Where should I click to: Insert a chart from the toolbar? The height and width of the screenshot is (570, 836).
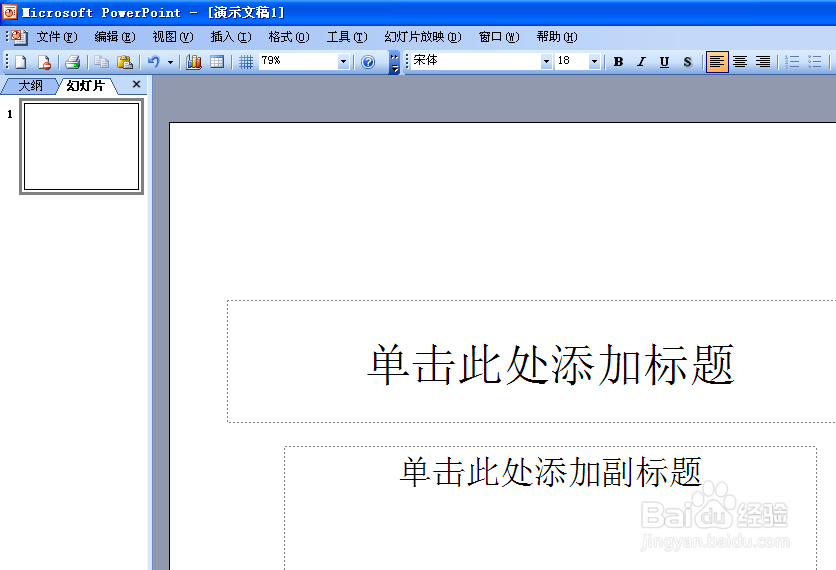[x=194, y=62]
